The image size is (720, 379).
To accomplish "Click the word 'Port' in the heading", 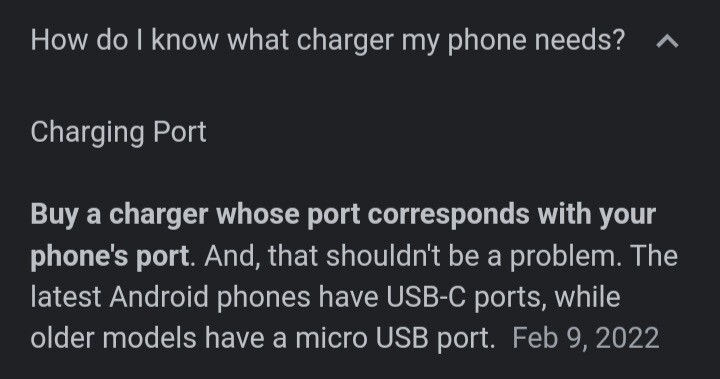I will click(180, 132).
